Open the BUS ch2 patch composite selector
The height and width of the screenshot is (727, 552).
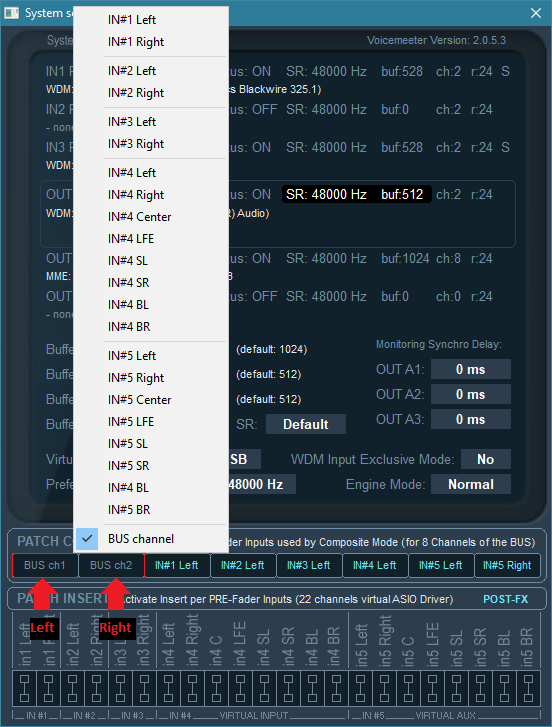tap(111, 565)
